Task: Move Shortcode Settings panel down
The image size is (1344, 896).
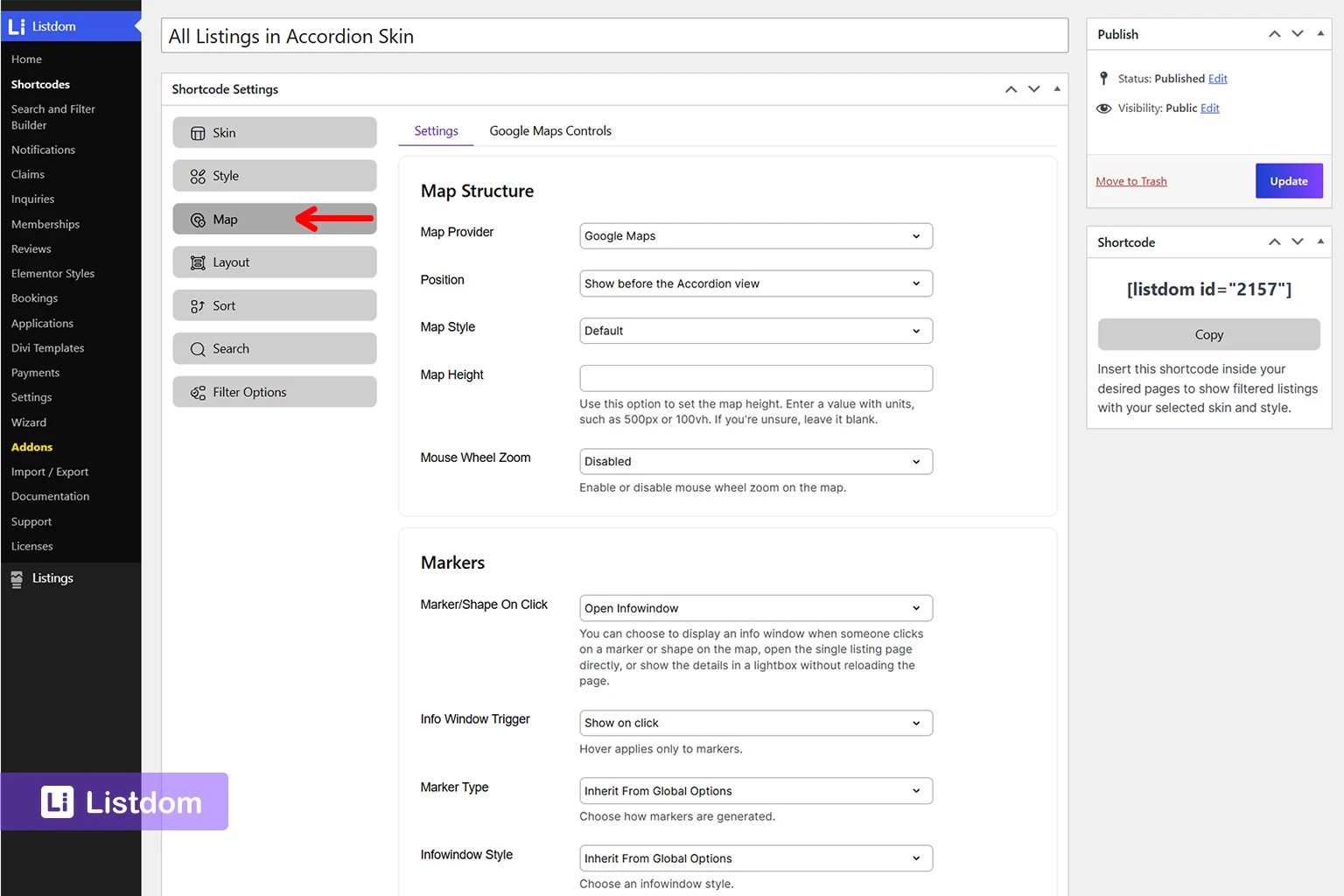Action: pos(1033,89)
